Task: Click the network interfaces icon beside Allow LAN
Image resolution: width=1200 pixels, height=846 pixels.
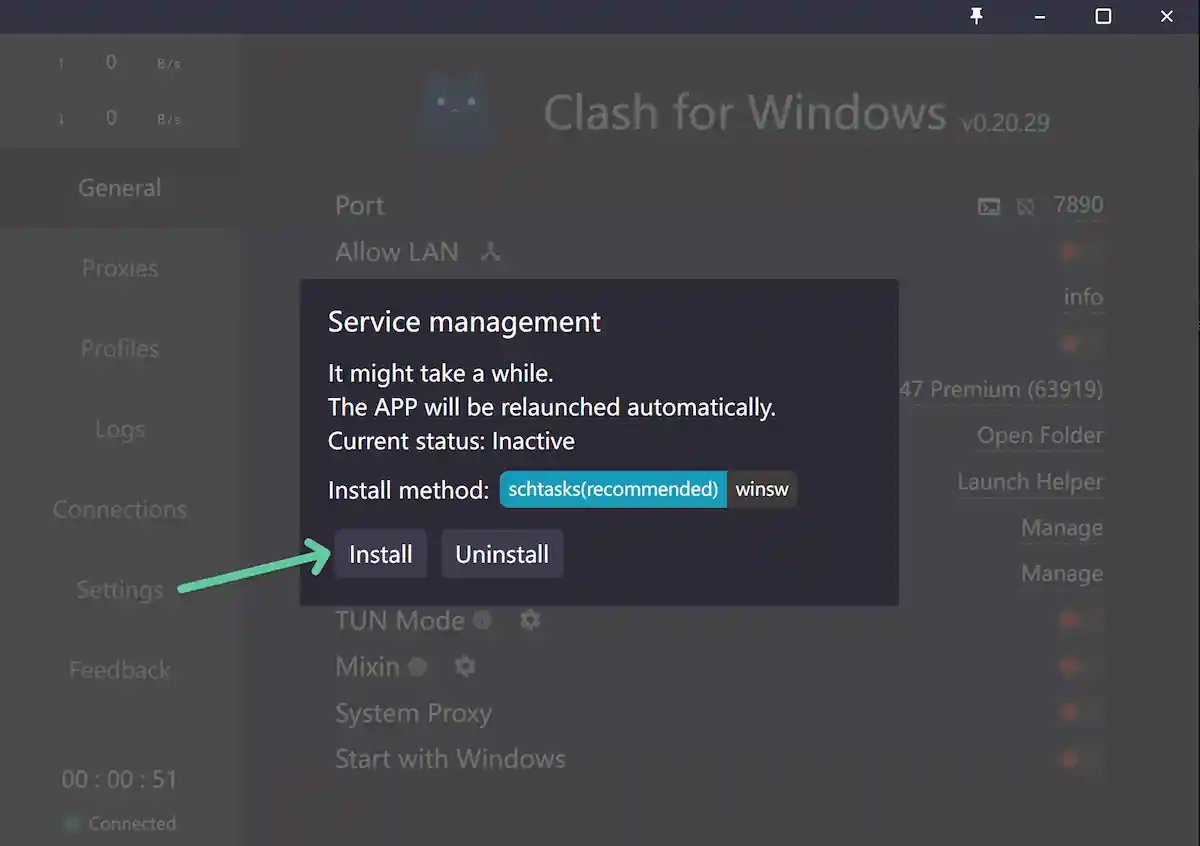Action: [x=490, y=252]
